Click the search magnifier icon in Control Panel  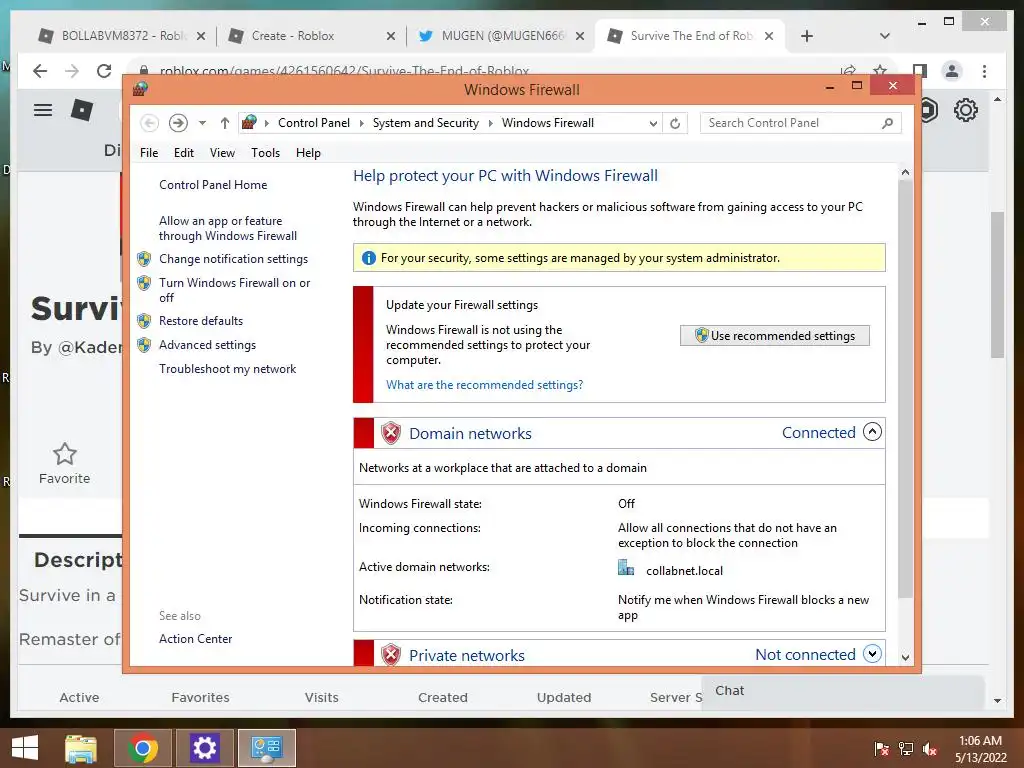point(887,123)
